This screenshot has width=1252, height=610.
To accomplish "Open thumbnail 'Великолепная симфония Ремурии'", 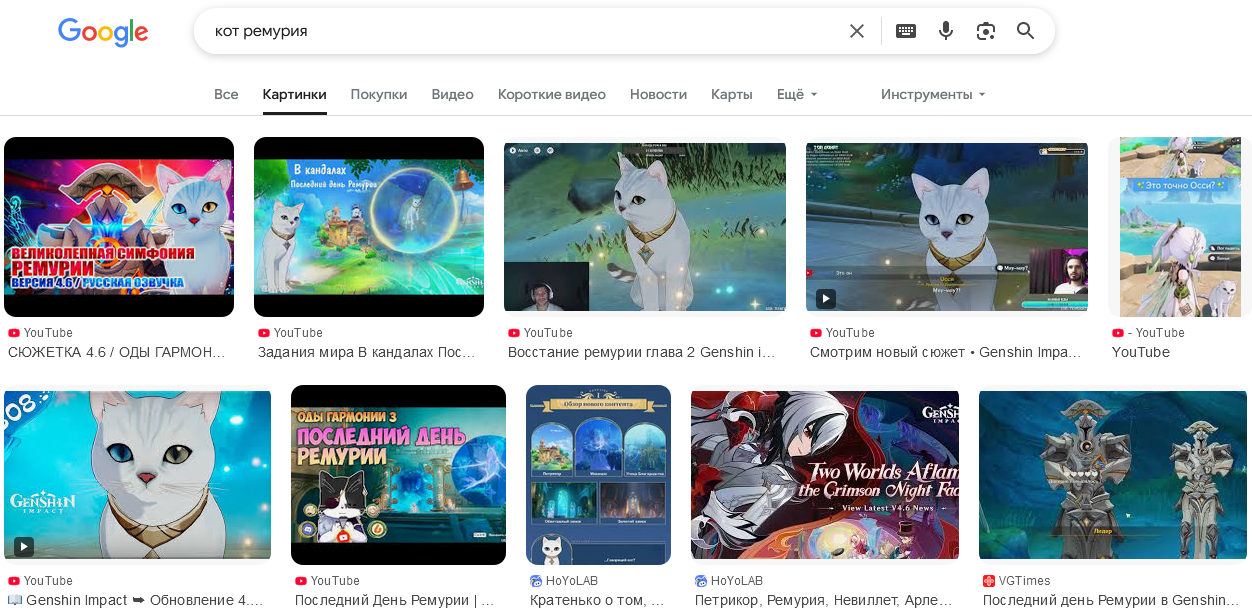I will [119, 227].
